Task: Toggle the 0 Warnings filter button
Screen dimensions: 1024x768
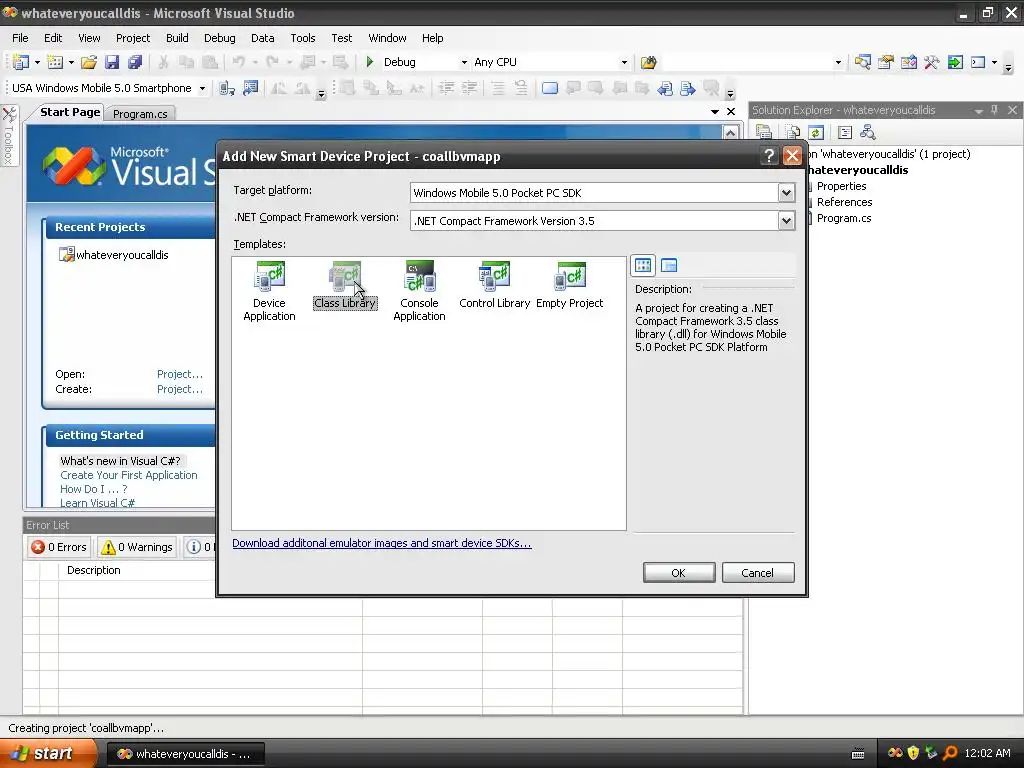Action: [137, 547]
